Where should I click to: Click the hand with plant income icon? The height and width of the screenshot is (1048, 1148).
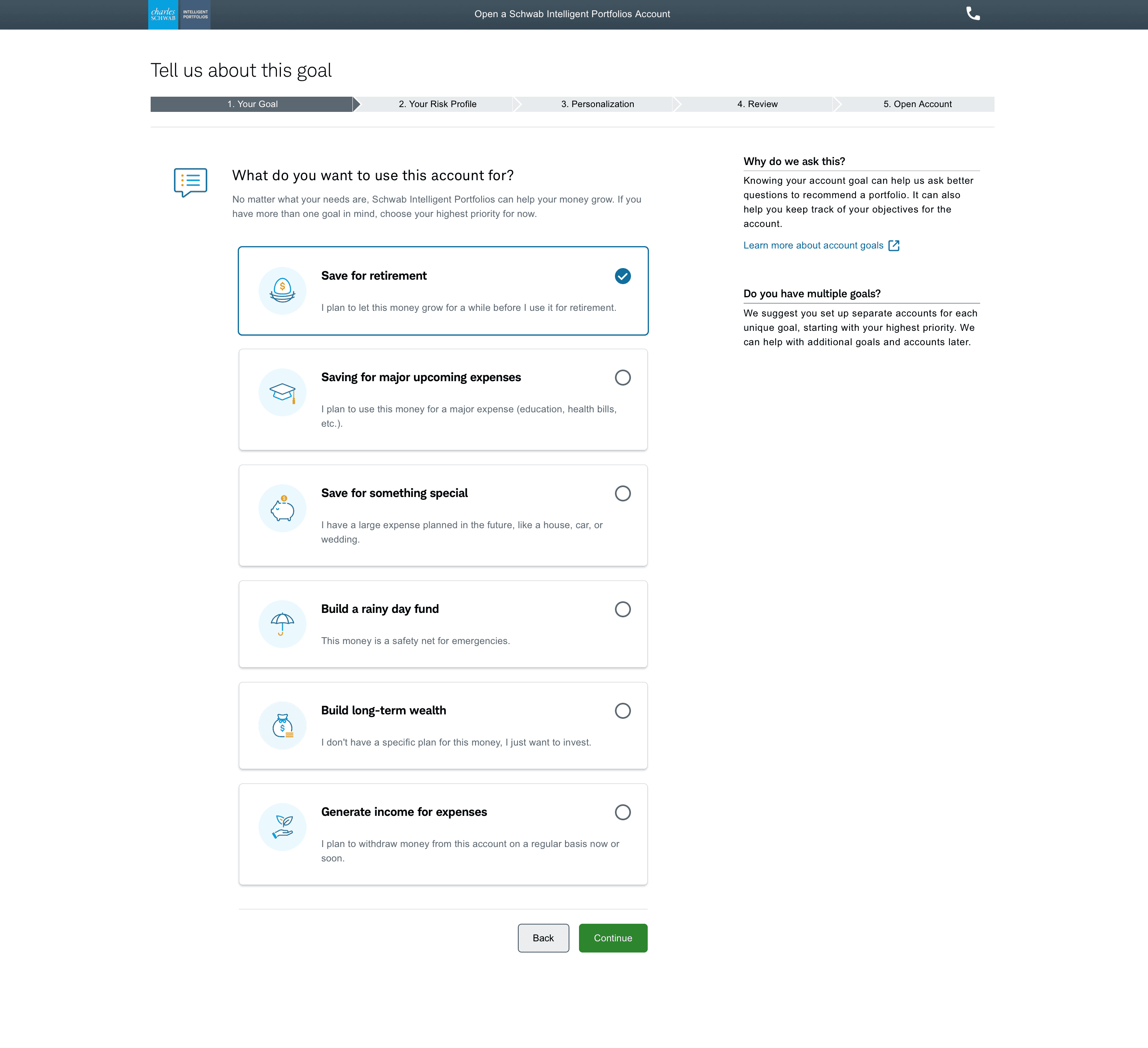(x=283, y=827)
